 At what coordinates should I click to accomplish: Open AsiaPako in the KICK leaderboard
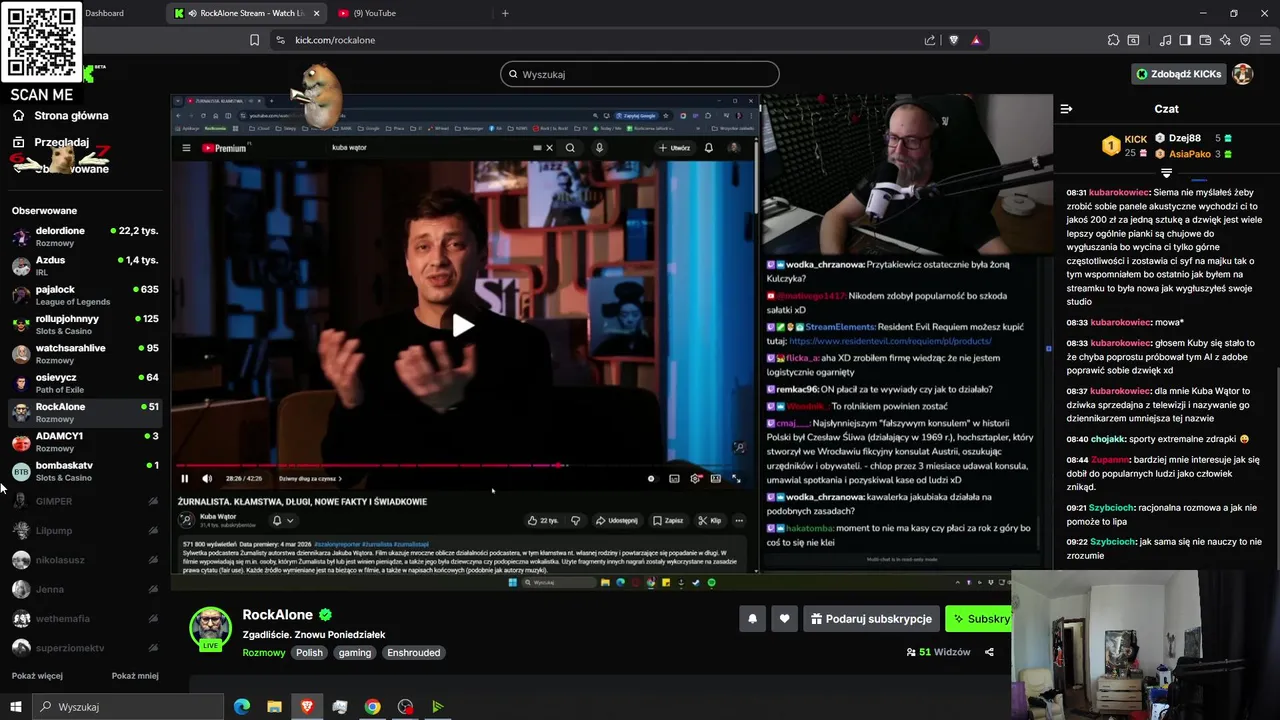point(1193,154)
